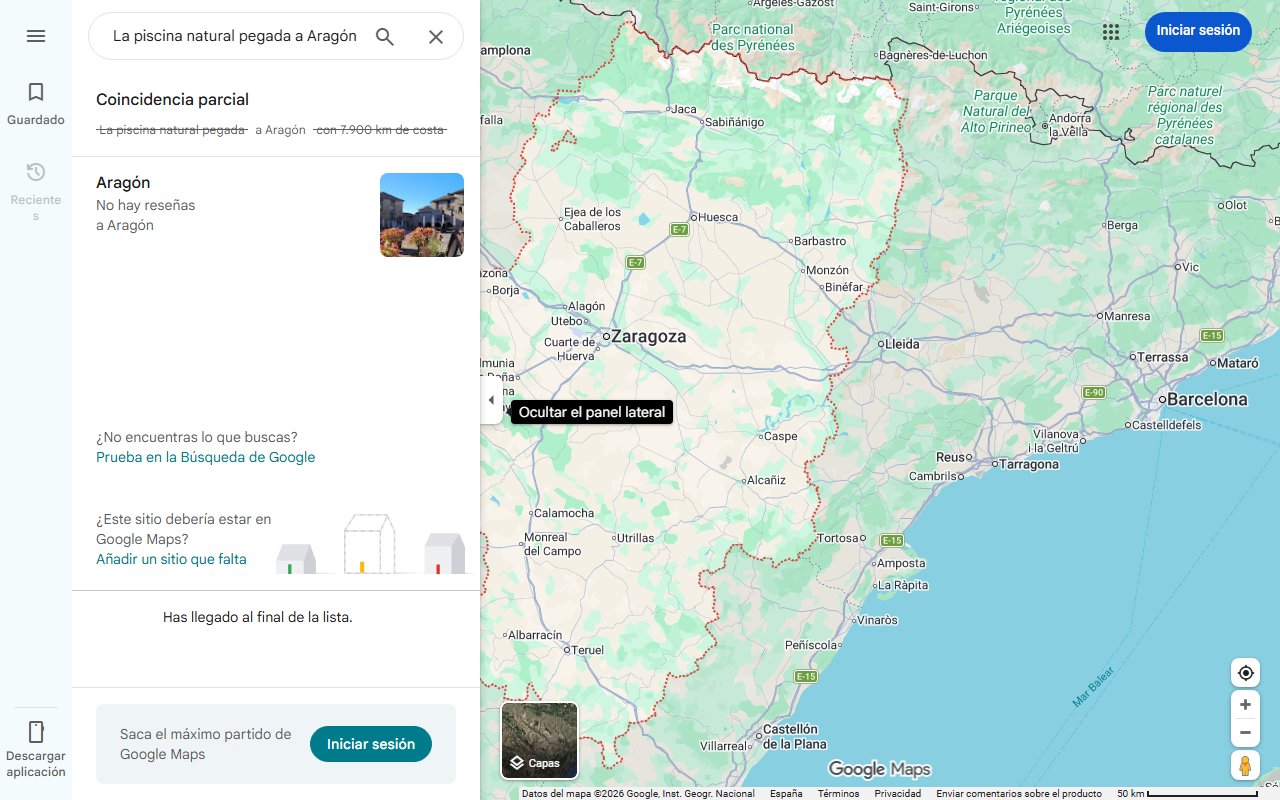Open Google apps grid
The image size is (1280, 800).
pyautogui.click(x=1110, y=32)
